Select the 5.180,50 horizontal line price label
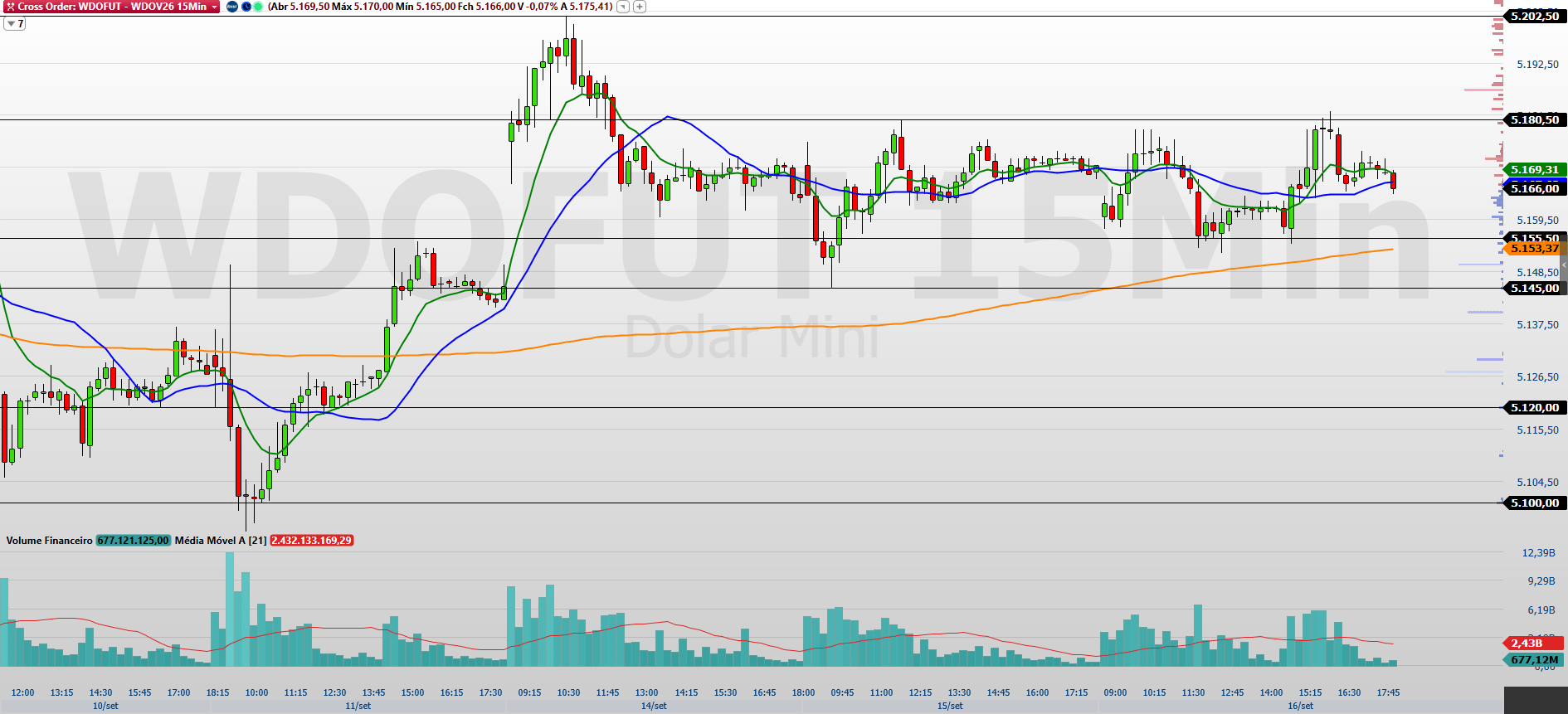Viewport: 1568px width, 714px height. pyautogui.click(x=1534, y=120)
